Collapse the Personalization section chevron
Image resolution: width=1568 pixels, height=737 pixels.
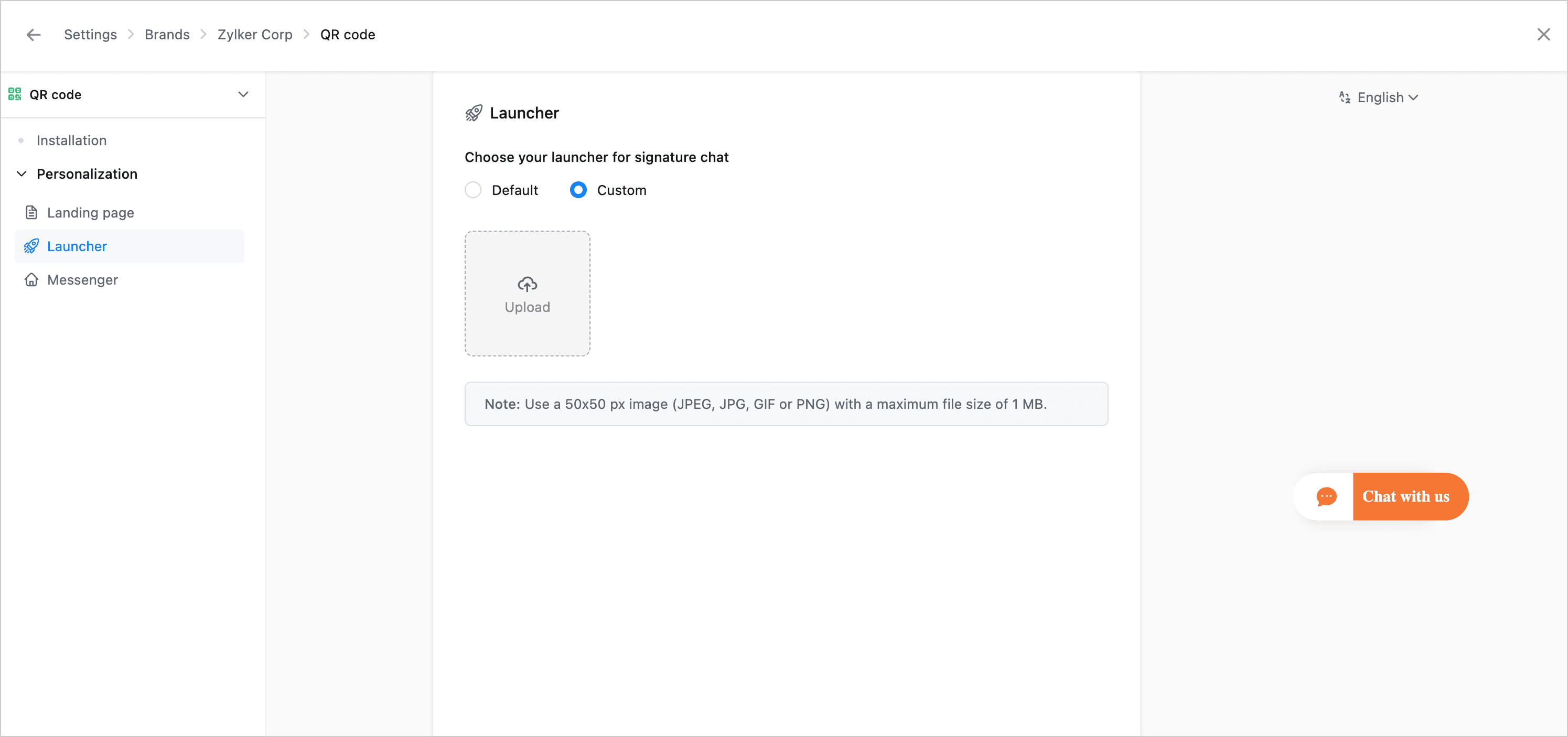pyautogui.click(x=22, y=174)
